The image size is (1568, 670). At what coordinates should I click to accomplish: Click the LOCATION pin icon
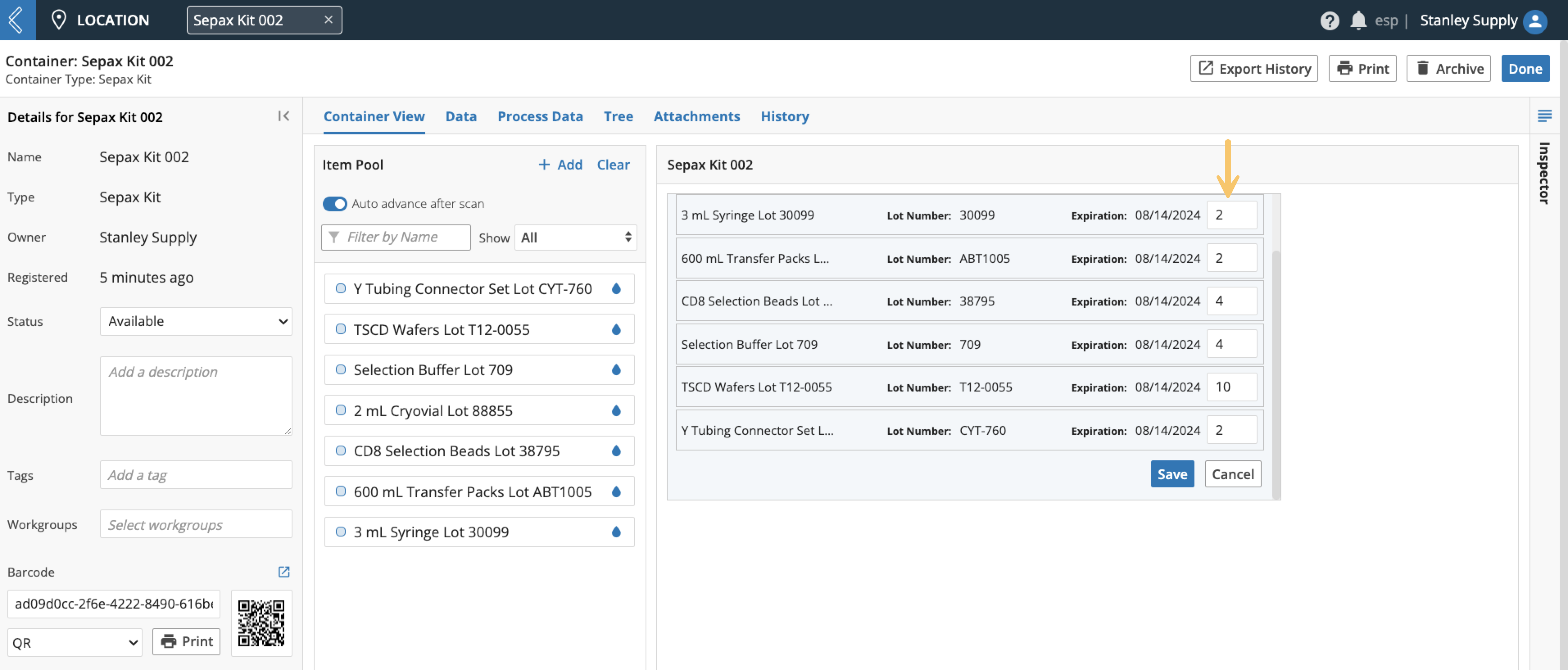tap(59, 20)
